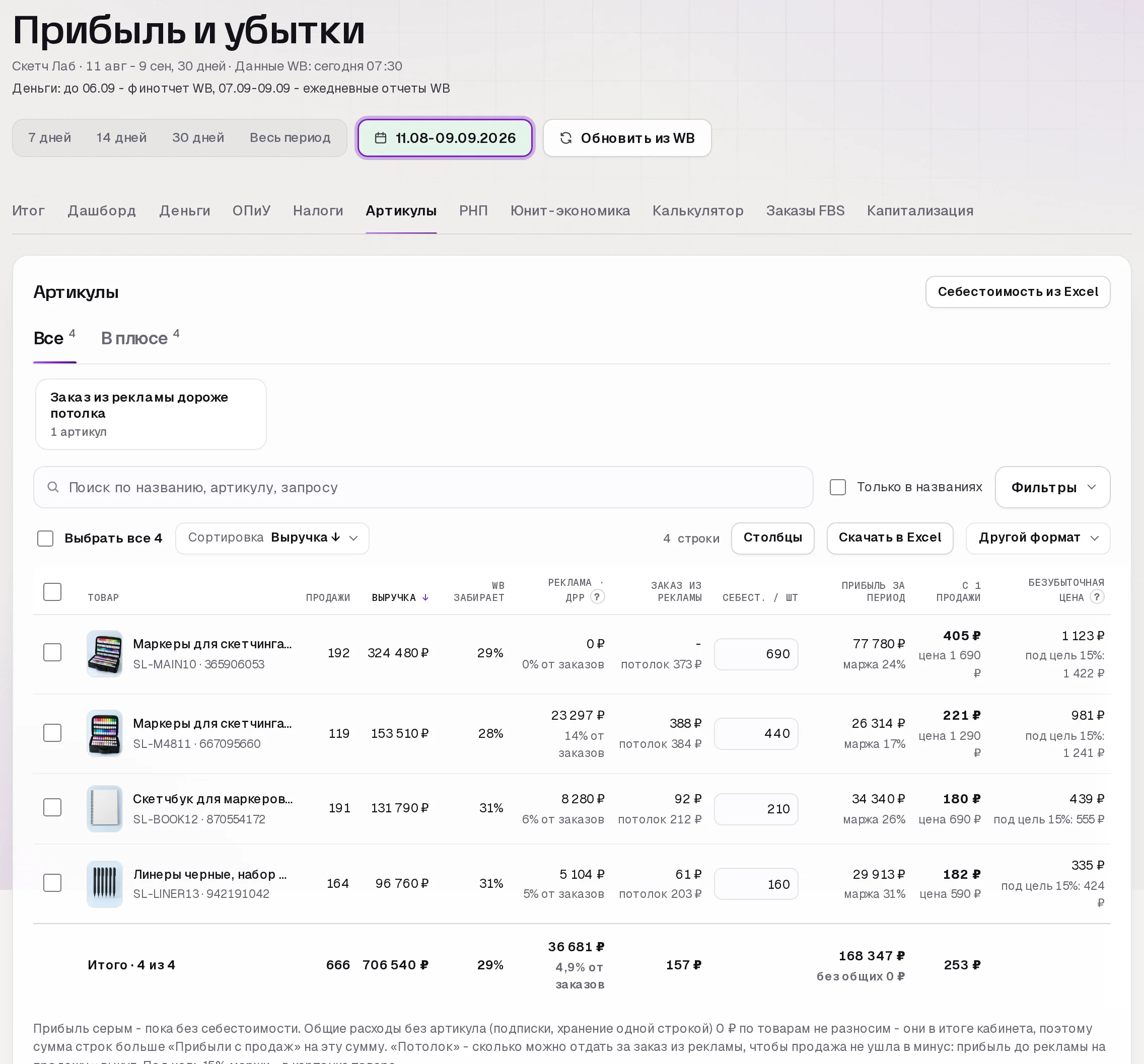Screen dimensions: 1144x1064
Task: Click the calendar icon in the date range button
Action: (380, 138)
